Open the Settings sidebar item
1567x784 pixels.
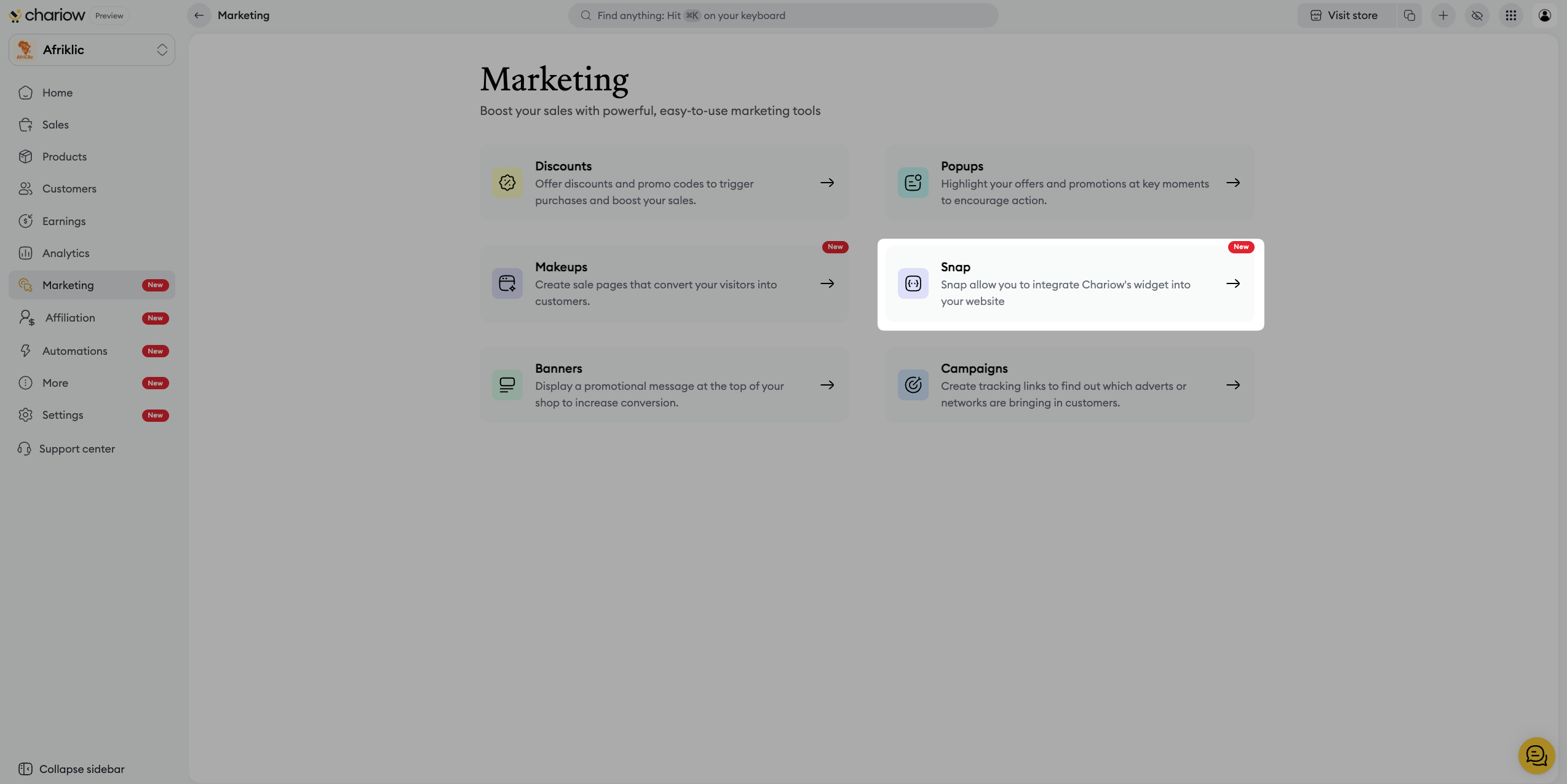pyautogui.click(x=62, y=415)
